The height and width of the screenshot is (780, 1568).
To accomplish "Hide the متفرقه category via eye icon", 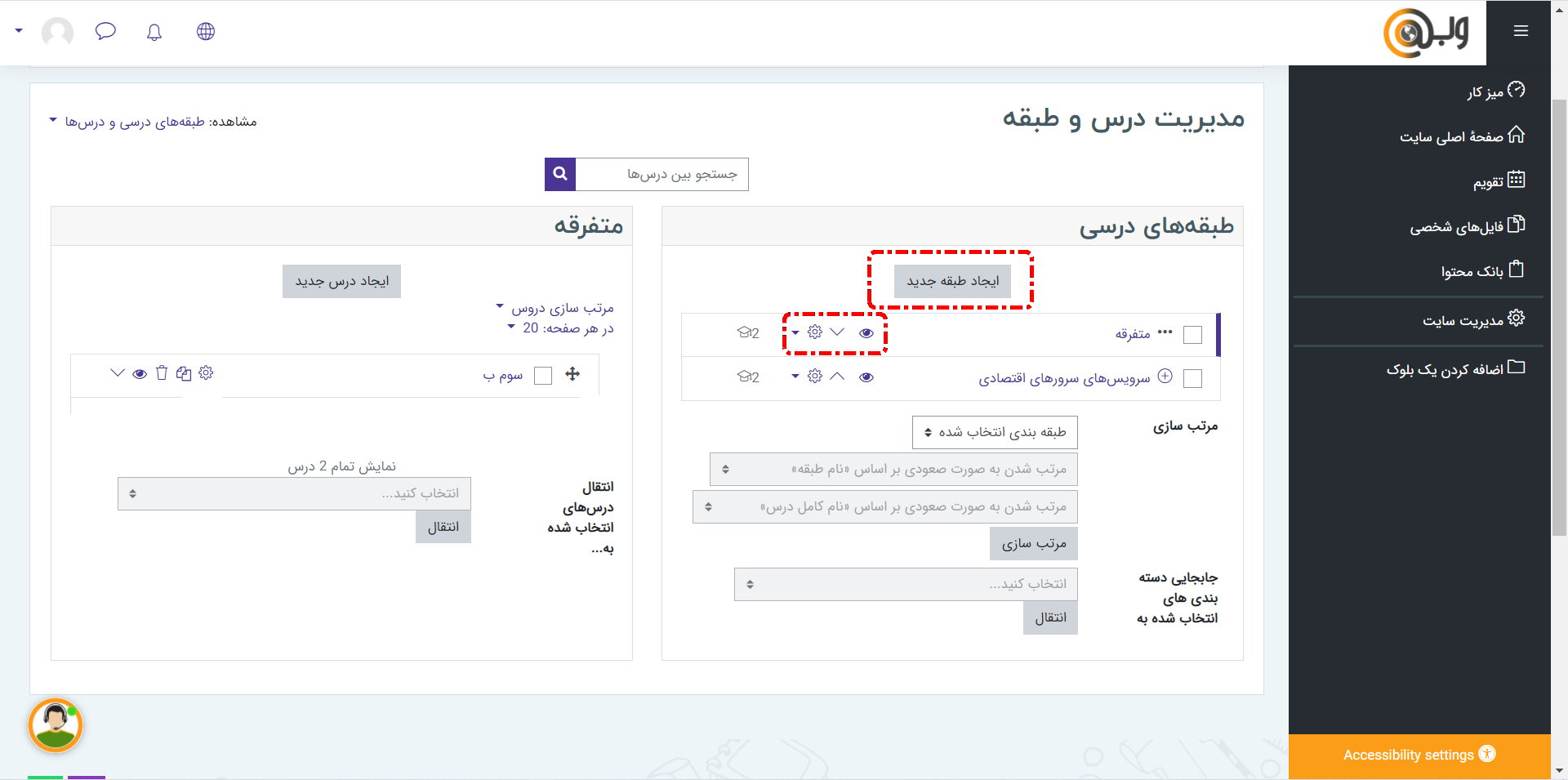I will tap(866, 333).
